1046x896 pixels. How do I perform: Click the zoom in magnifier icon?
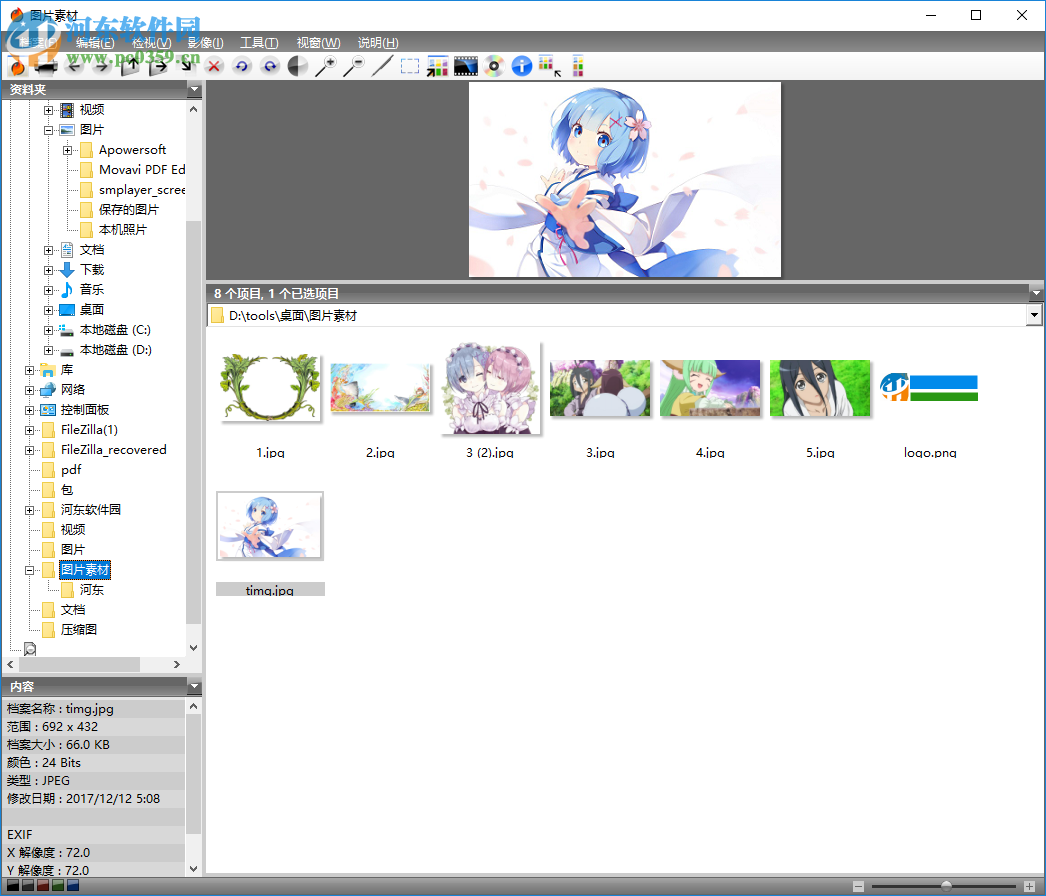(326, 66)
